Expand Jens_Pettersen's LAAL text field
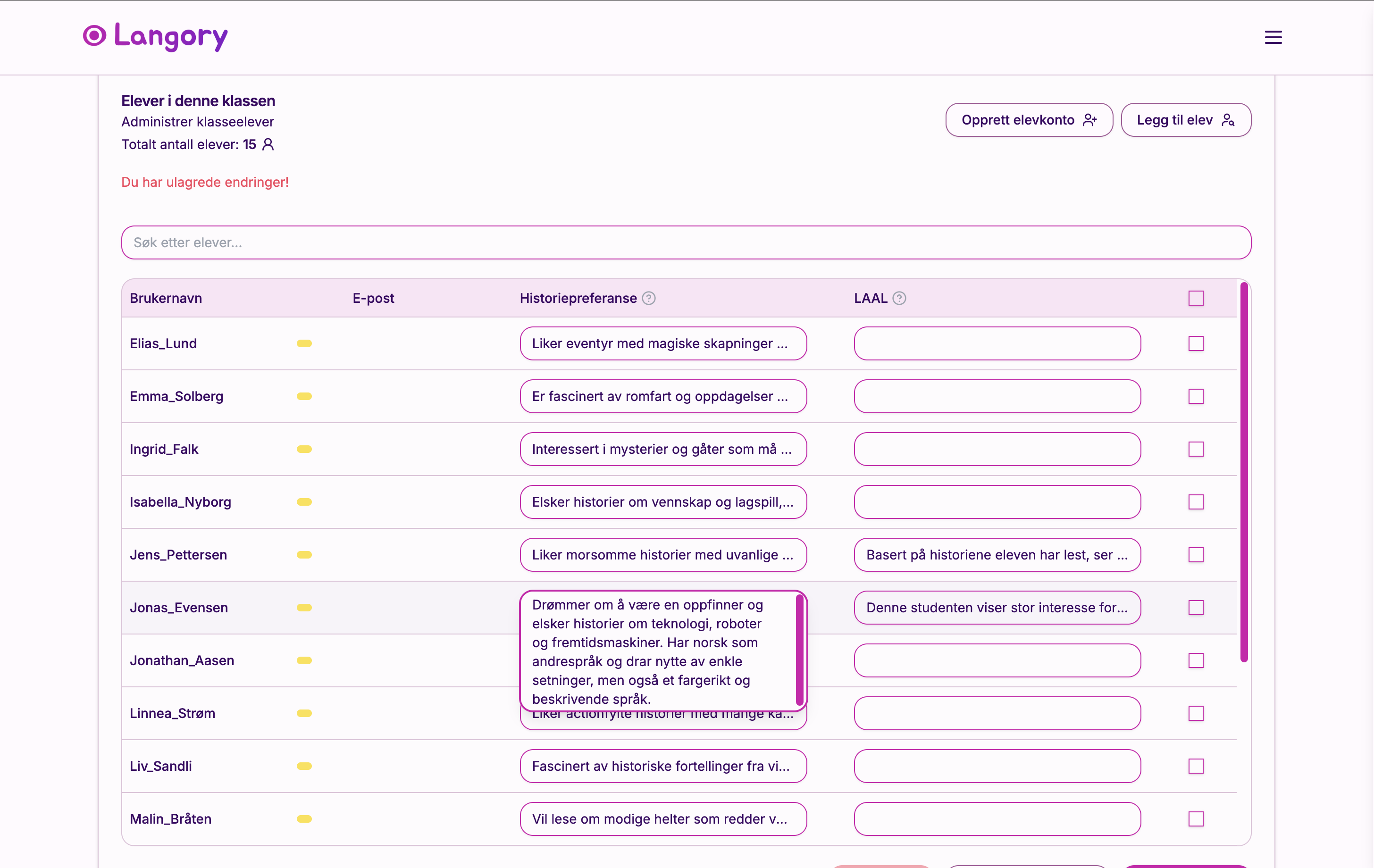1374x868 pixels. (x=997, y=555)
